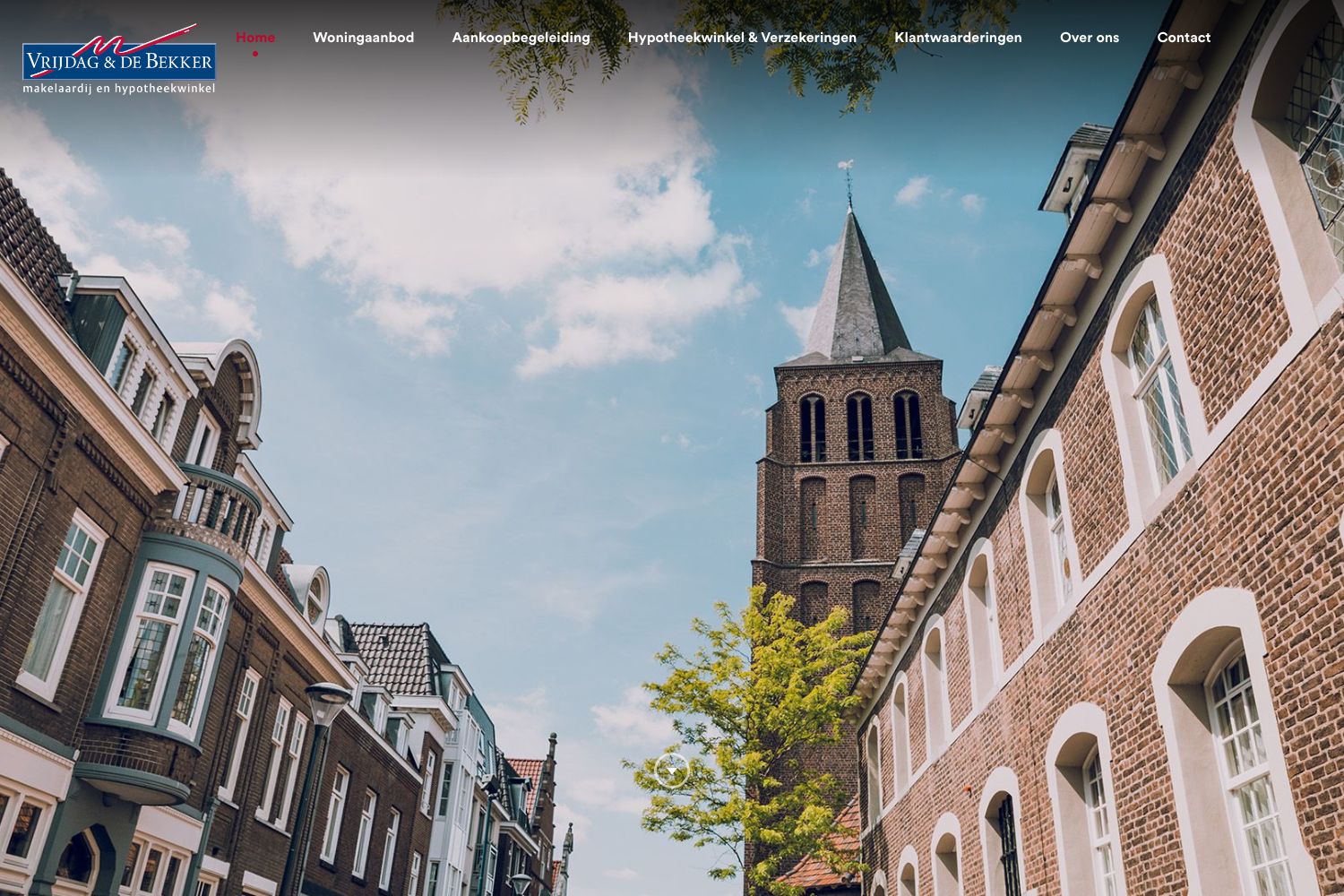Open the Klantwaarderingen page
The width and height of the screenshot is (1344, 896).
958,38
